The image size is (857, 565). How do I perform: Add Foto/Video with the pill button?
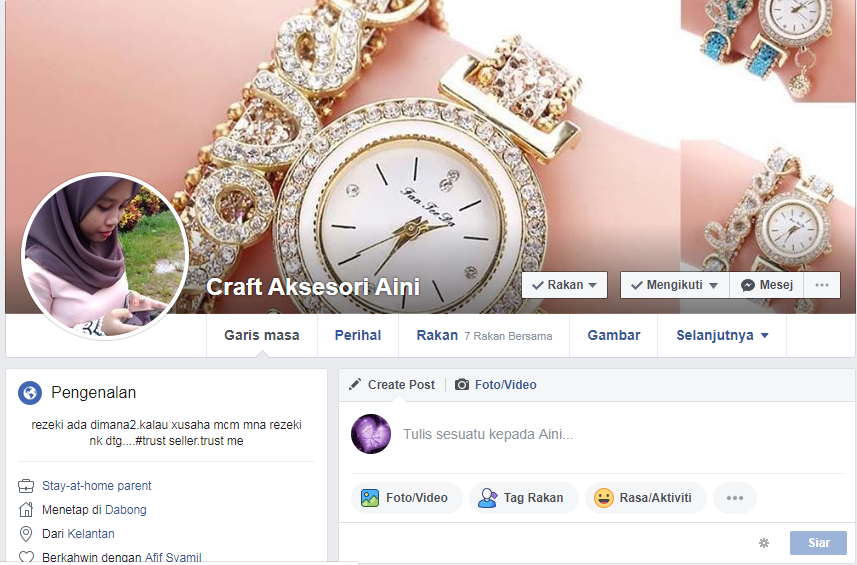(407, 498)
